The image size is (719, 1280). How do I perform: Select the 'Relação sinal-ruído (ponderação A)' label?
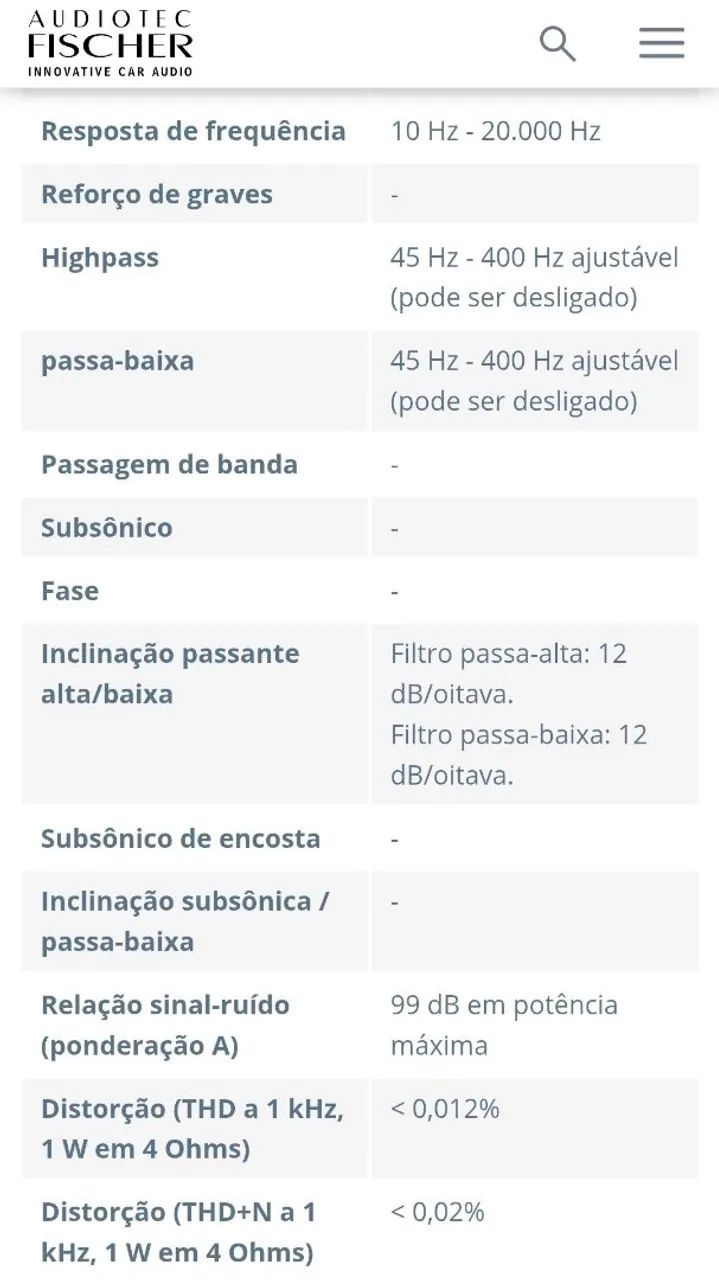pos(165,1025)
